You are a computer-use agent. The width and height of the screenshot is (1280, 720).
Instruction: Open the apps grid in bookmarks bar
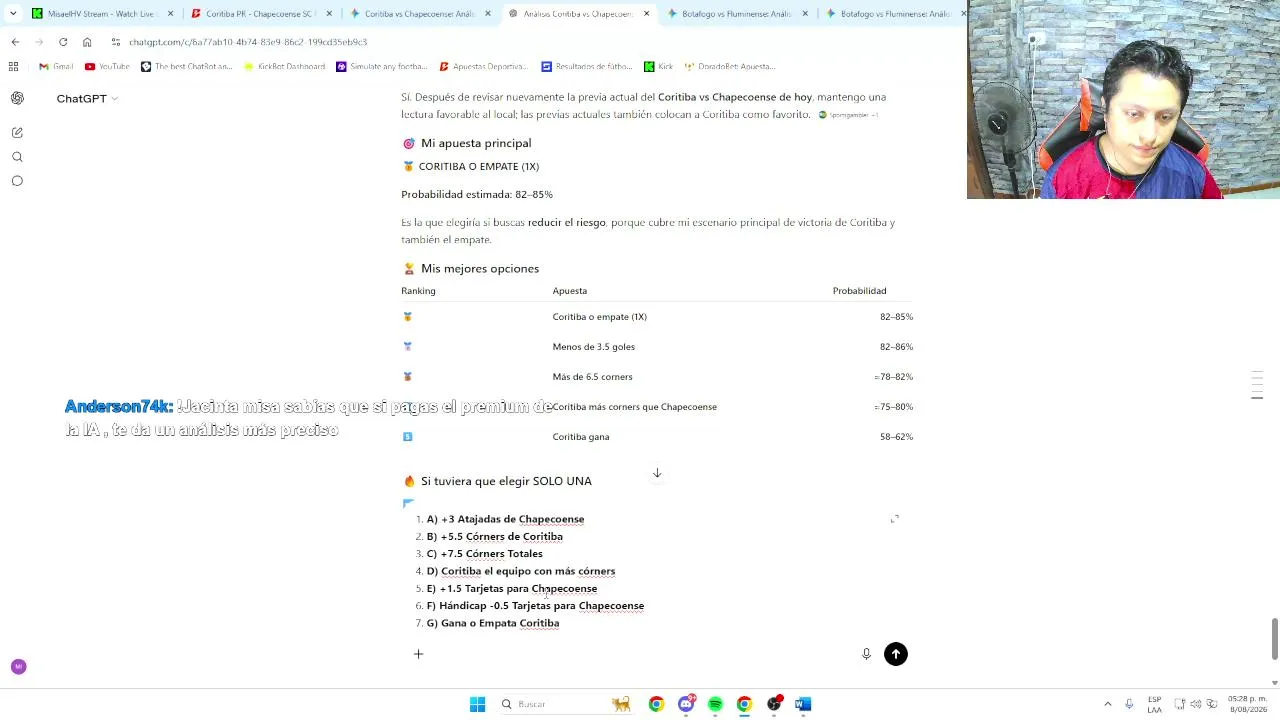pos(13,66)
